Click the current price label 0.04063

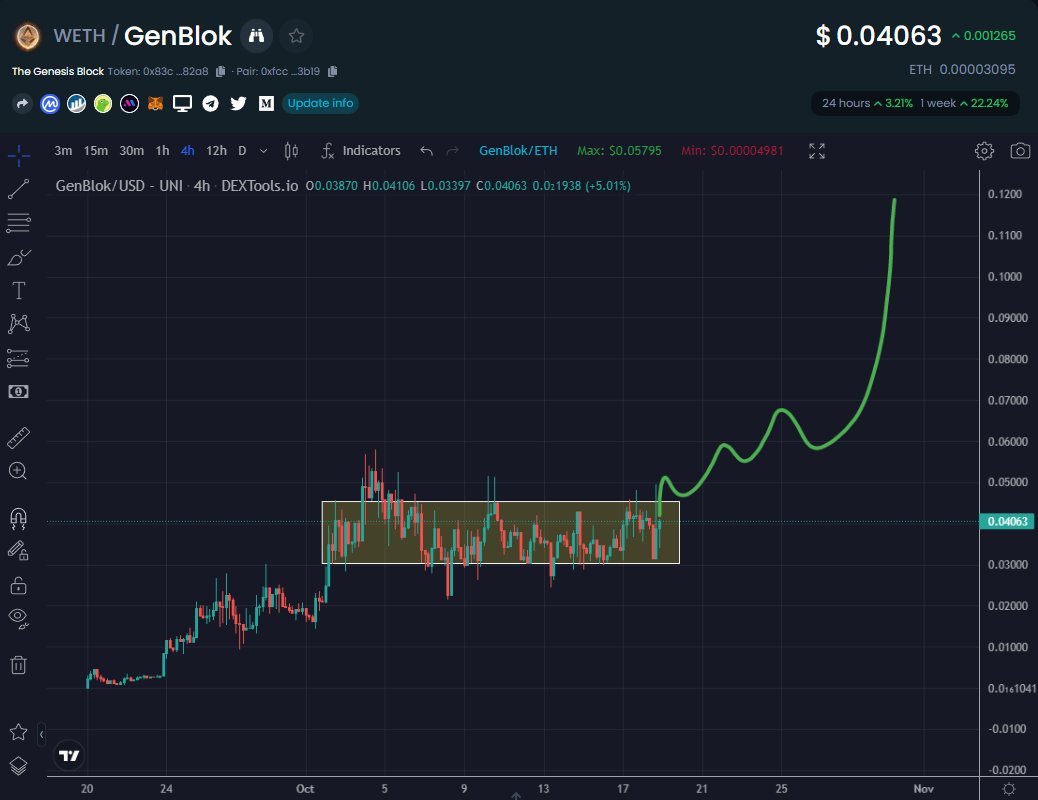click(1007, 521)
